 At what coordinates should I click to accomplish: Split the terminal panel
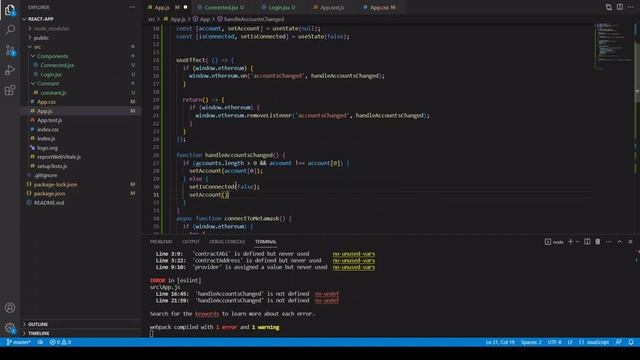coord(587,242)
